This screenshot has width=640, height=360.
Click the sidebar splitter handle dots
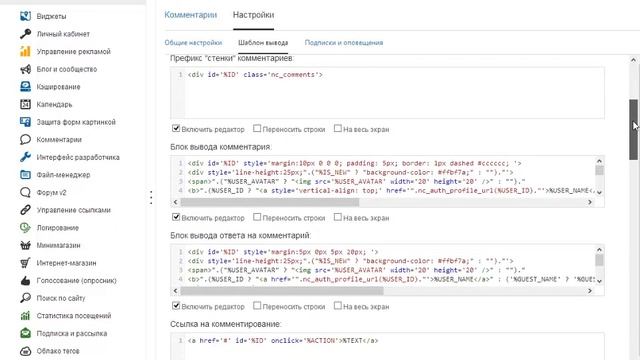click(151, 197)
